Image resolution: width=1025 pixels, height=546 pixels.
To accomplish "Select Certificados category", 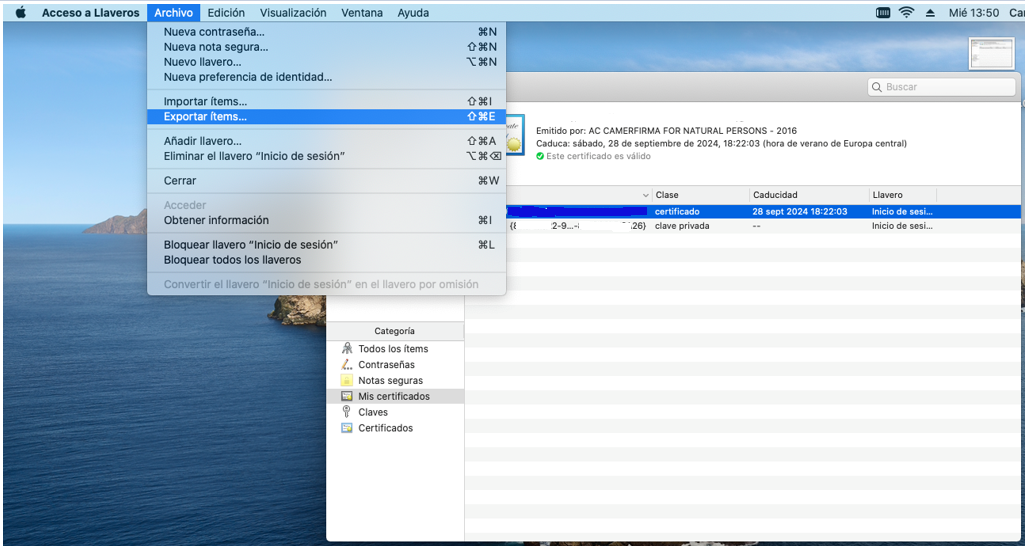I will tap(395, 428).
